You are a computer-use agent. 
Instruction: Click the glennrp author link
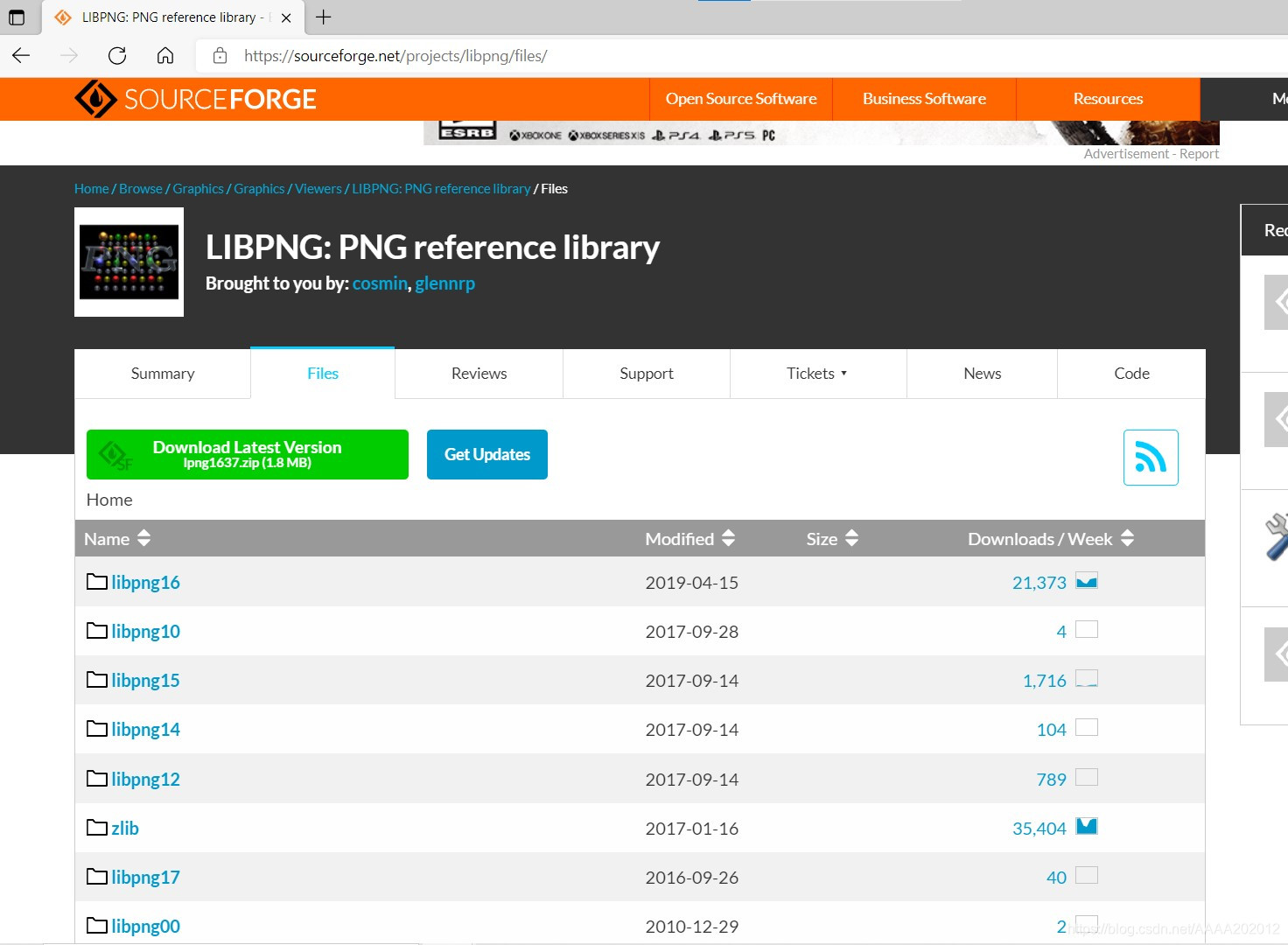pos(444,283)
